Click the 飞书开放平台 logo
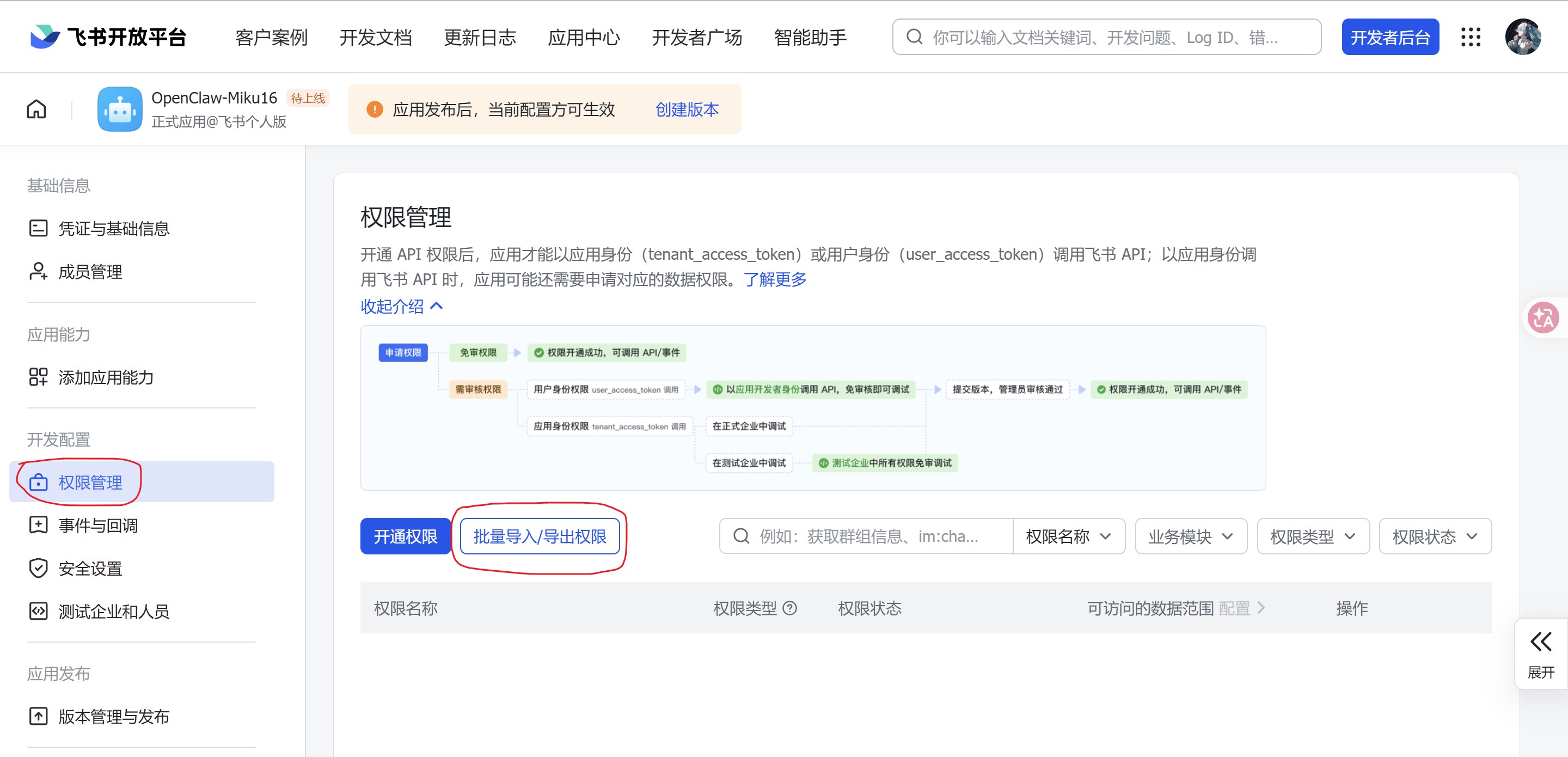This screenshot has height=757, width=1568. (108, 37)
